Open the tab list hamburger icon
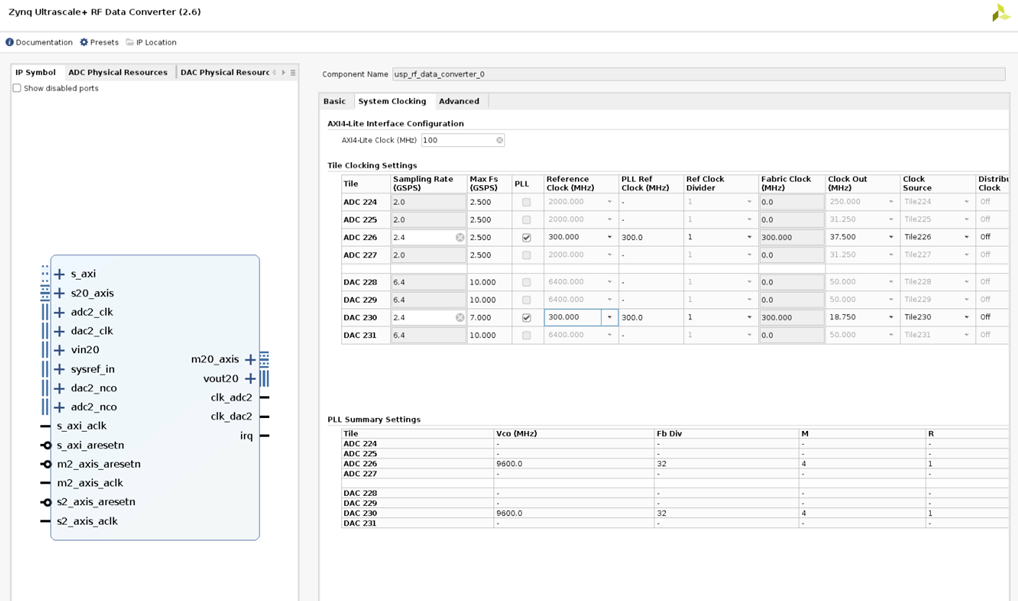 click(295, 72)
